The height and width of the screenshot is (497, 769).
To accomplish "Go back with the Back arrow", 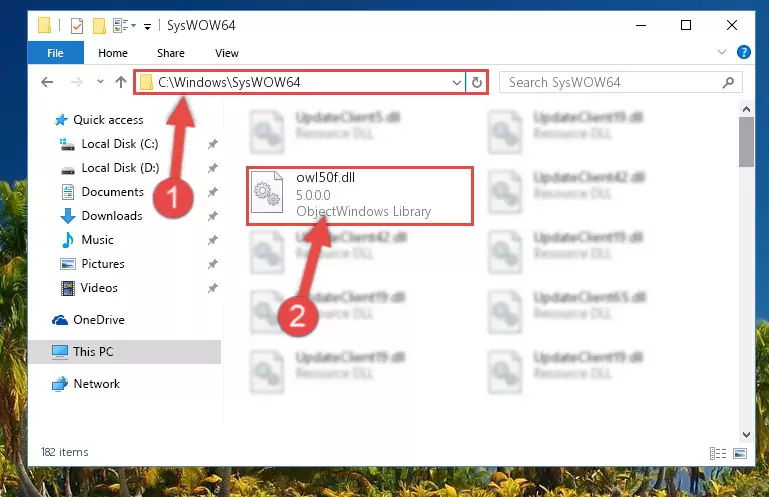I will (x=47, y=82).
